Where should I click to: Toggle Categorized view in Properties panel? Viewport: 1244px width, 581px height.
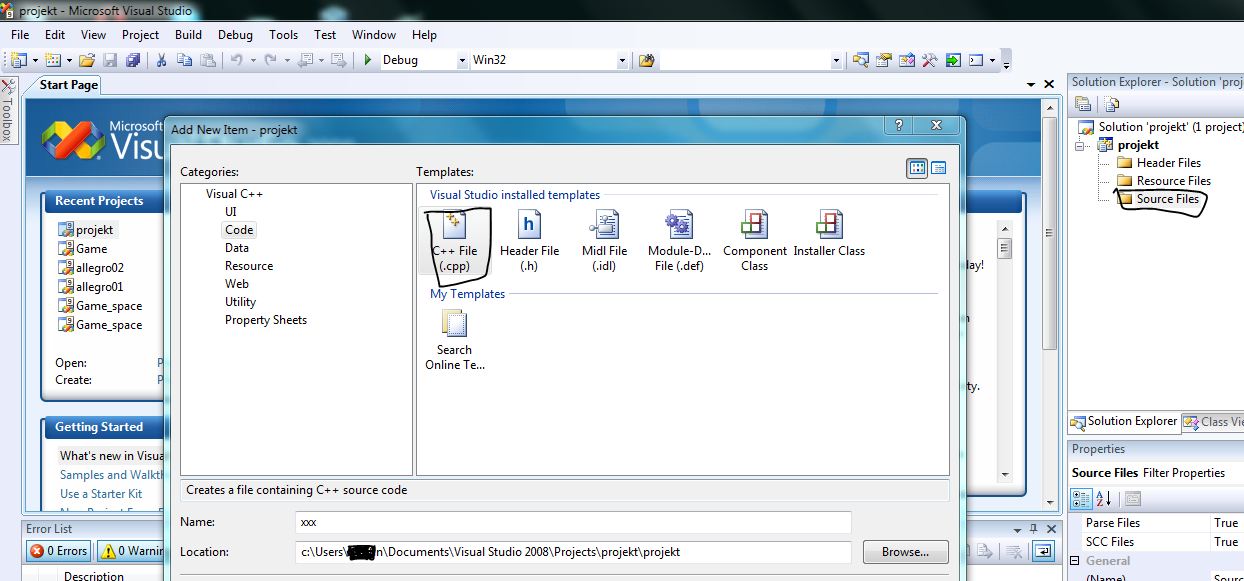point(1081,498)
